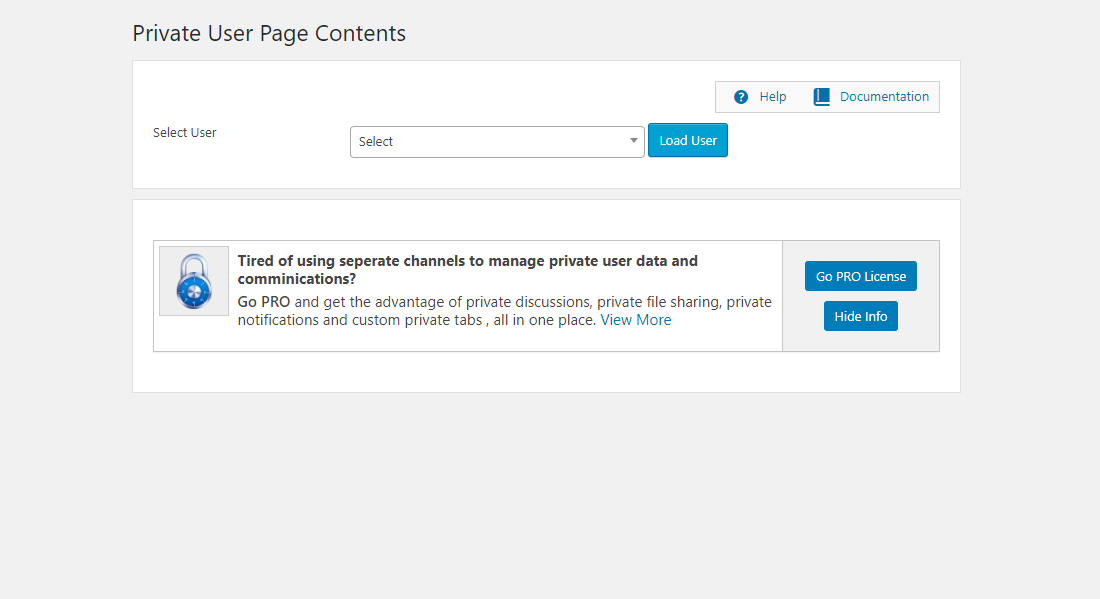Open the Documentation link text
Viewport: 1100px width, 599px height.
tap(884, 97)
